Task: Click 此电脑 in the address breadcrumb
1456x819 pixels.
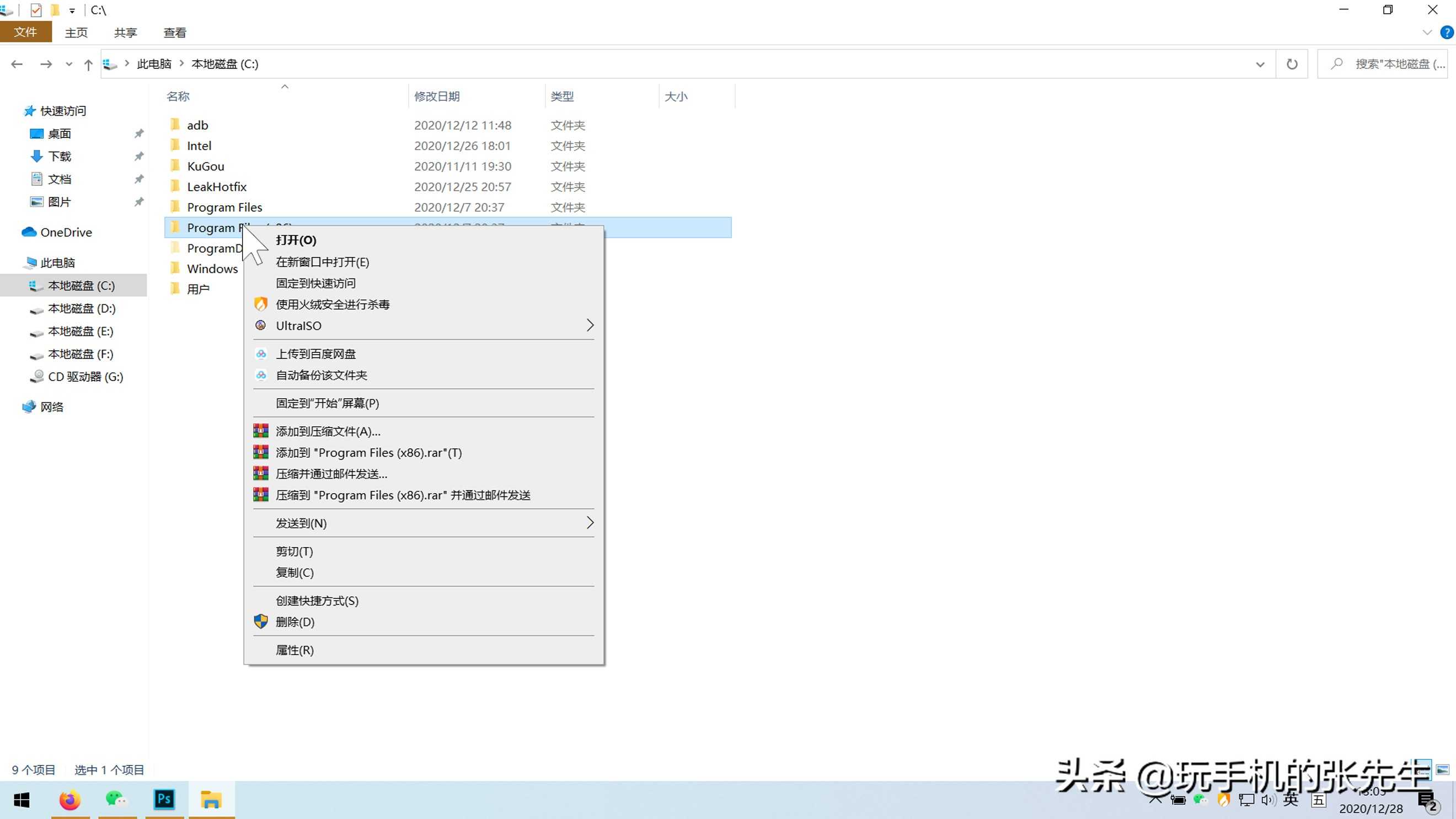Action: [154, 64]
